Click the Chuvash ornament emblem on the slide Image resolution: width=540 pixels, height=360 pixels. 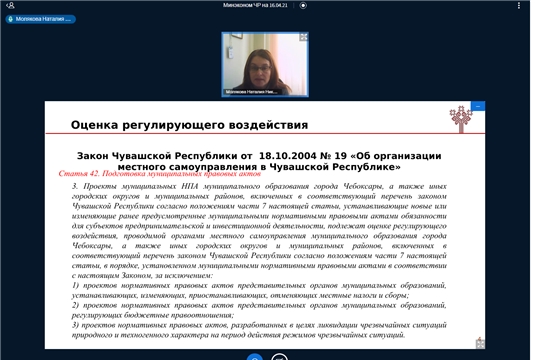pos(461,119)
